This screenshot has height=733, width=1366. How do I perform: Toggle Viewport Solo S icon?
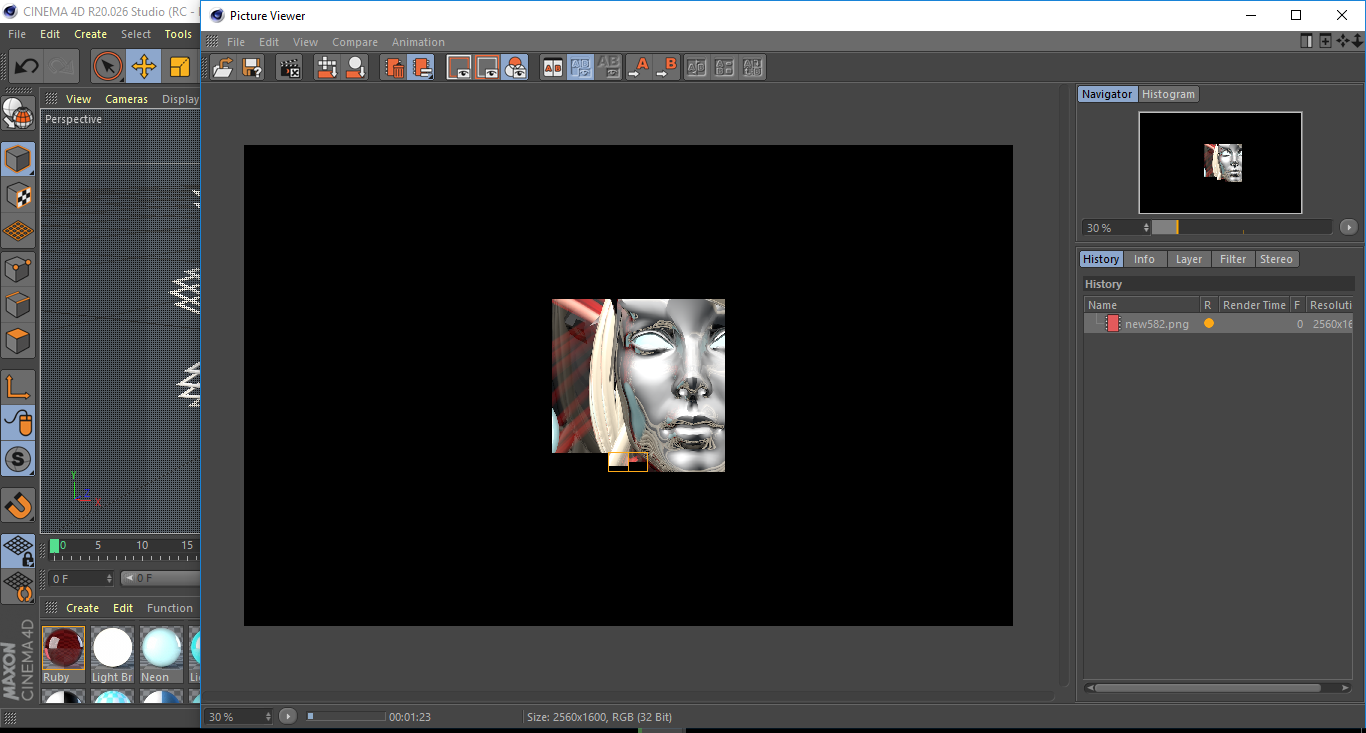click(x=18, y=460)
